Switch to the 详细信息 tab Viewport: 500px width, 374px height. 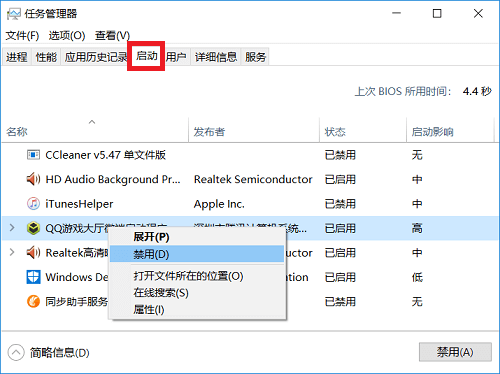(x=216, y=57)
